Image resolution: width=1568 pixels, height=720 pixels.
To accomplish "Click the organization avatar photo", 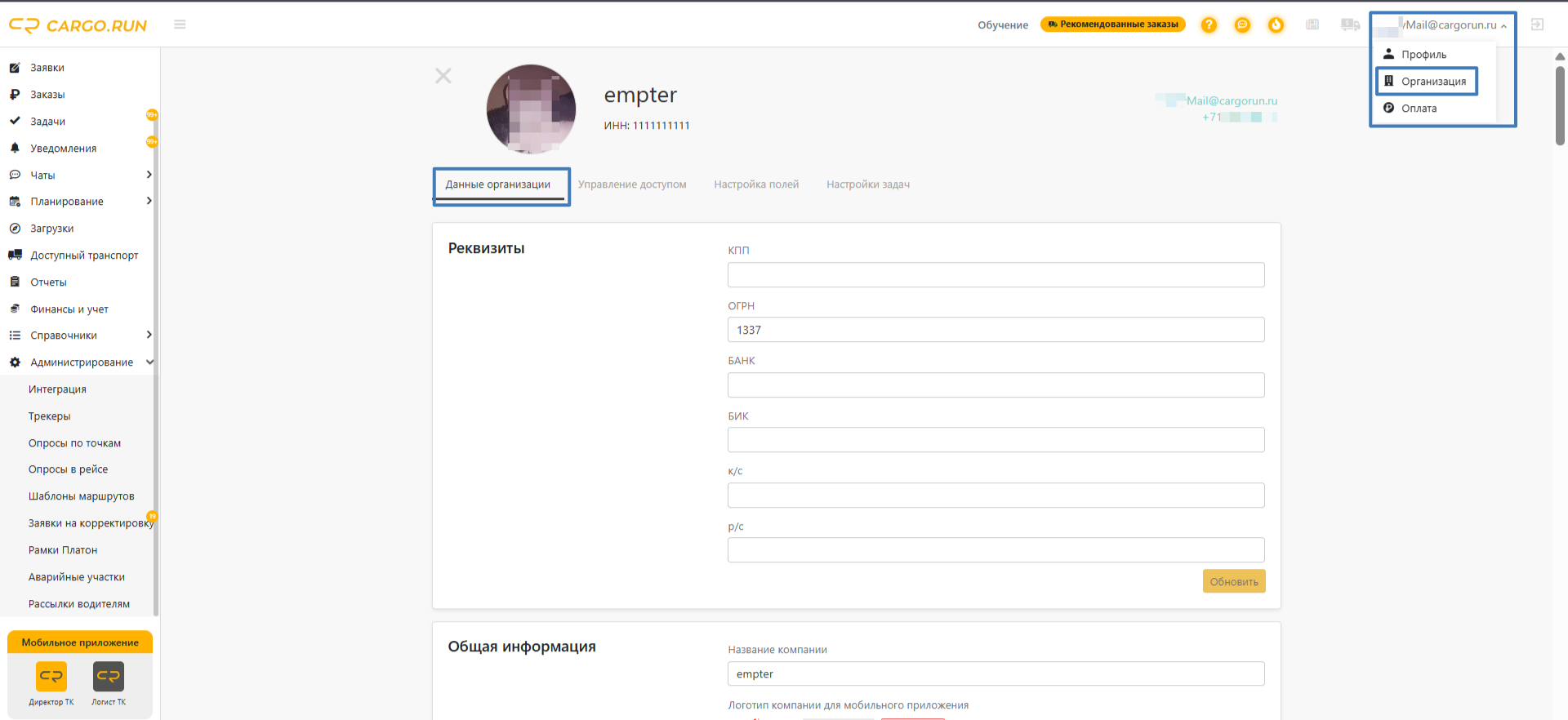I will [531, 109].
